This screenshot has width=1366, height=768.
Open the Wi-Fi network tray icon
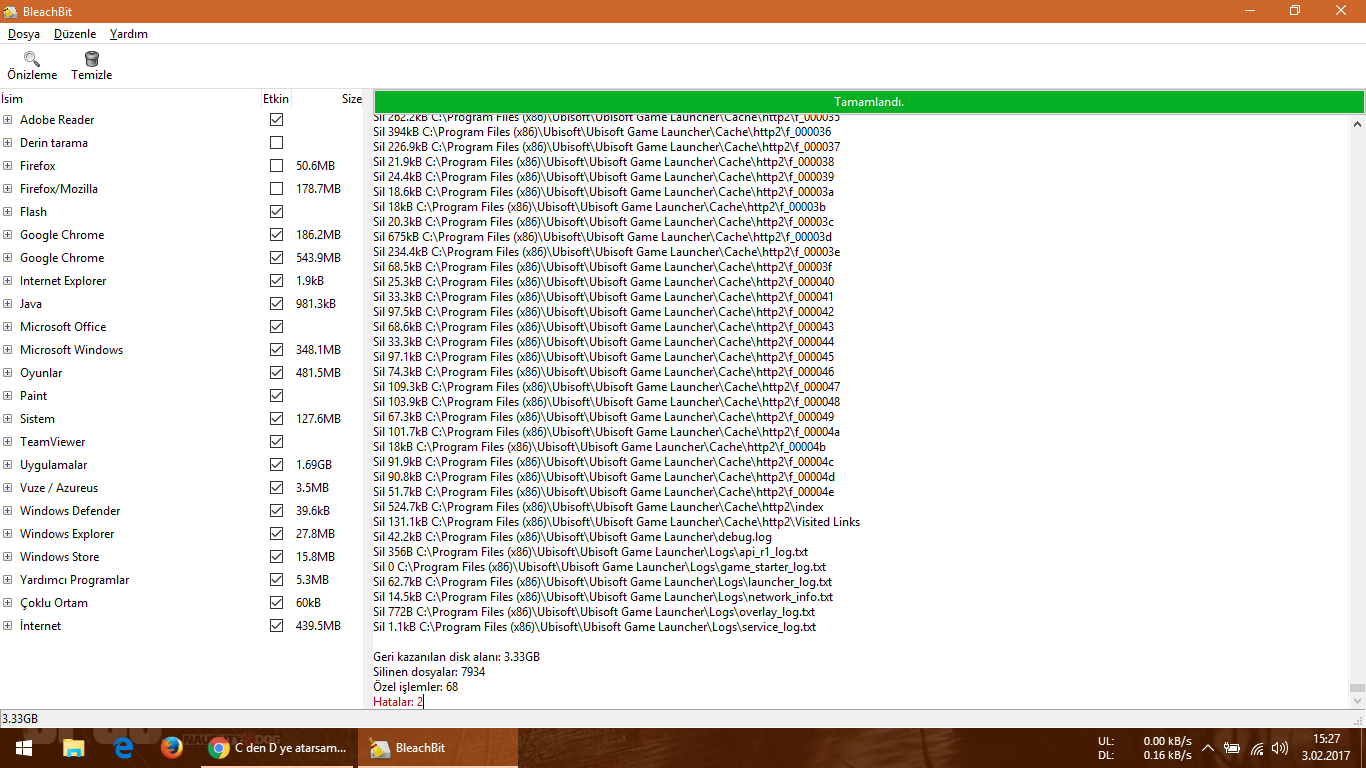tap(1257, 748)
